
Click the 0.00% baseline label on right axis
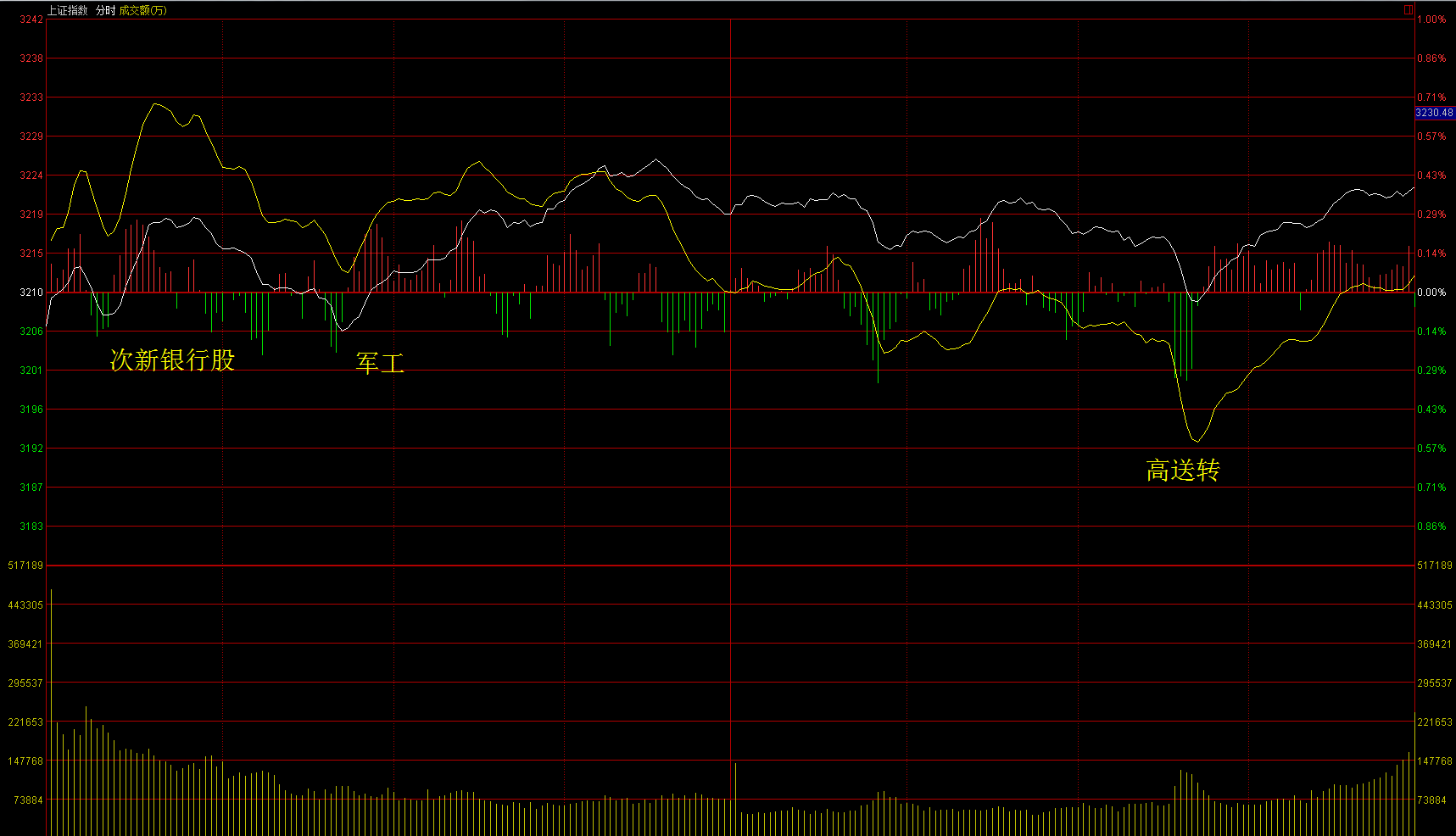click(x=1431, y=293)
